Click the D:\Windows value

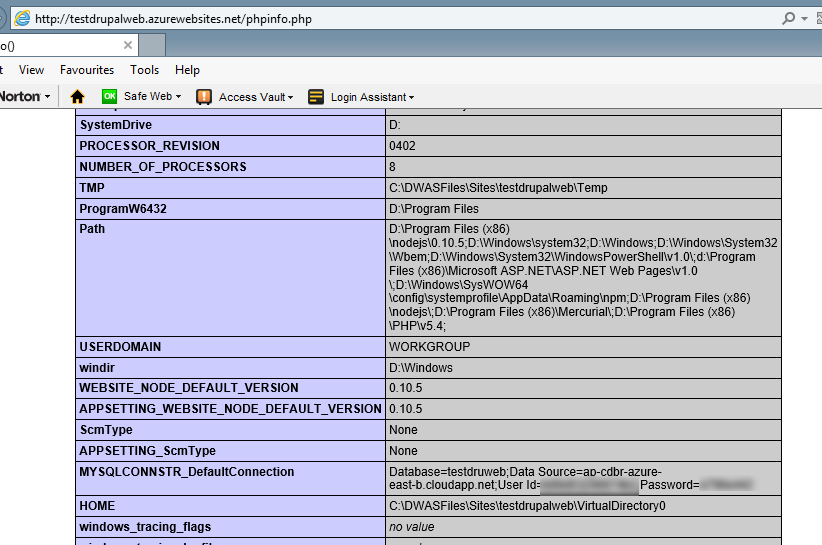tap(420, 368)
